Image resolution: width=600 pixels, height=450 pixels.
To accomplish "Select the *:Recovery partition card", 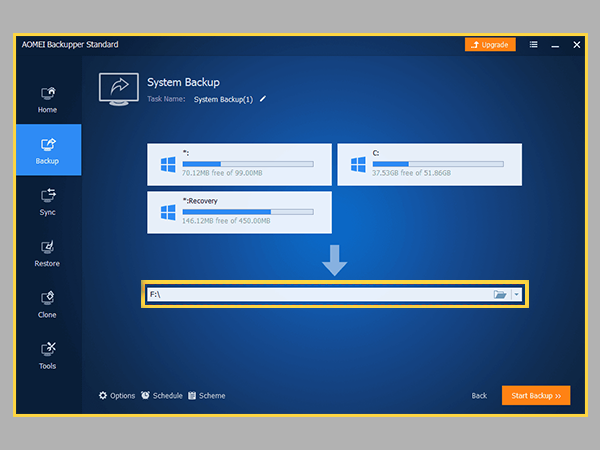I will [239, 212].
